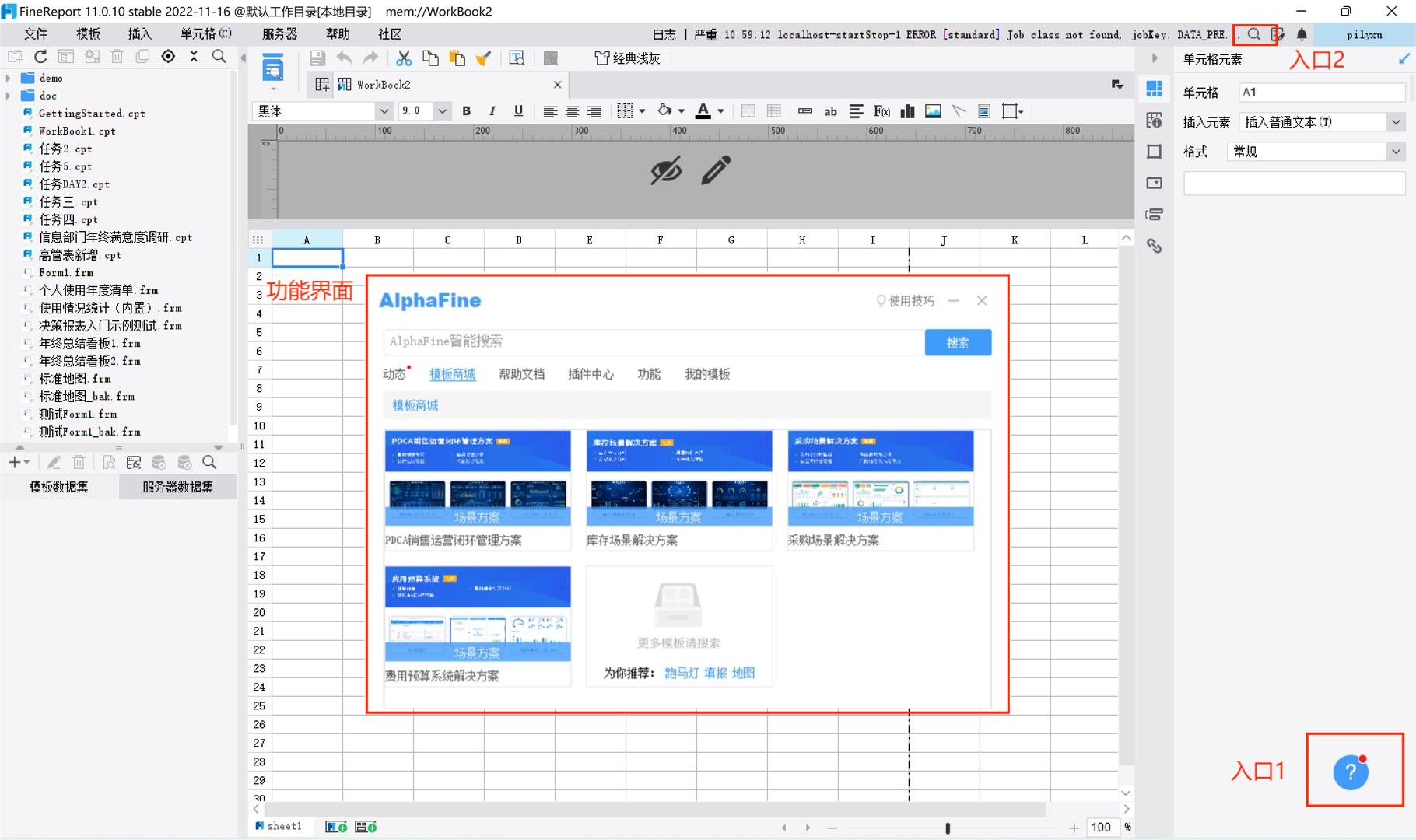Cut the selected cell content
Viewport: 1416px width, 840px height.
coord(404,58)
